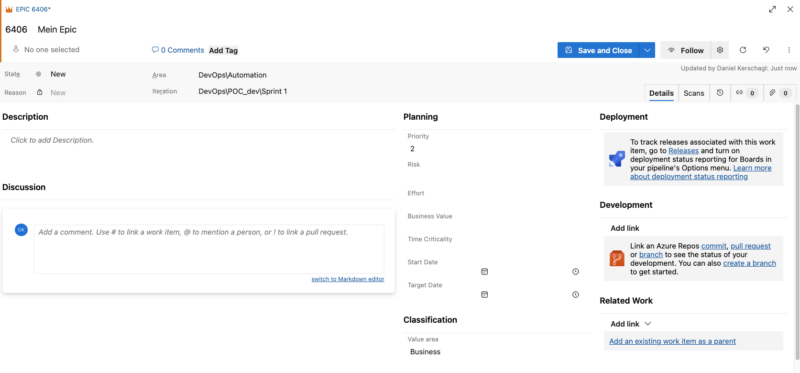
Task: Select the Iteration field DevOps\POC_dev\Sprint 1
Action: (x=243, y=91)
